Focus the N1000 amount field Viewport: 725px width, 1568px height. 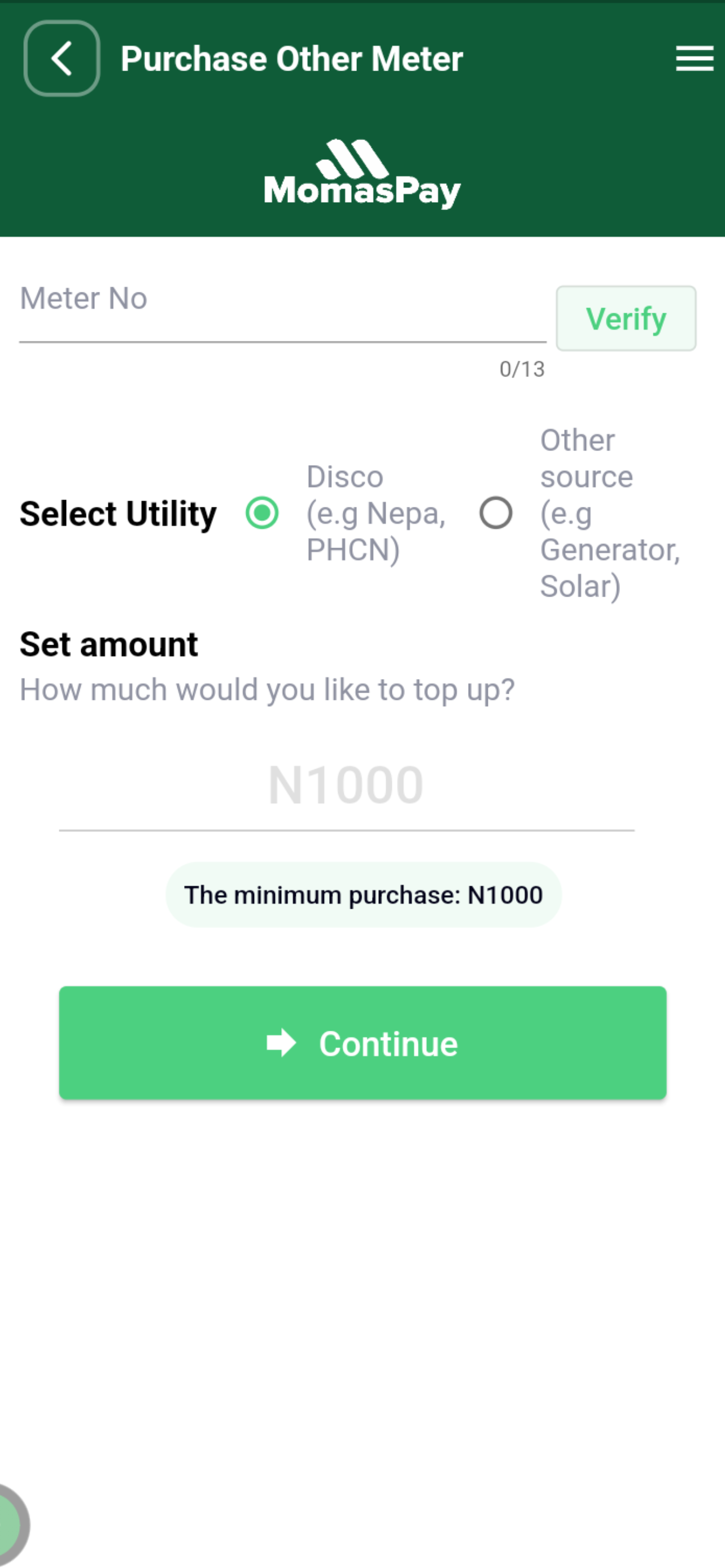coord(346,786)
